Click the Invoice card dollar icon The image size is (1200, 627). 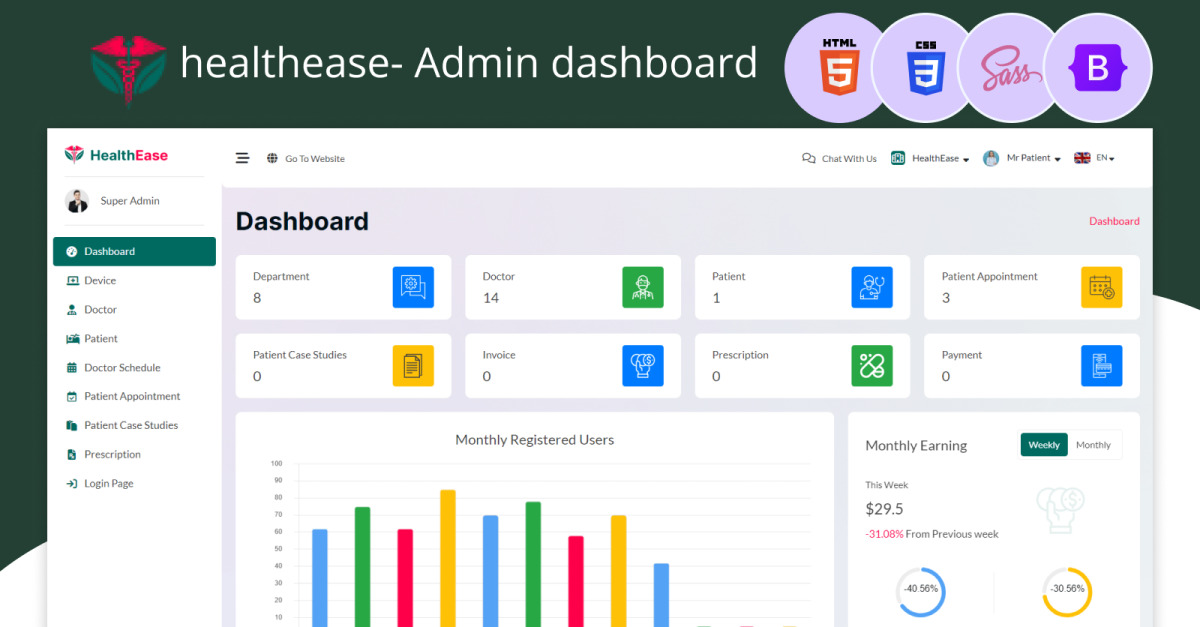click(x=643, y=366)
